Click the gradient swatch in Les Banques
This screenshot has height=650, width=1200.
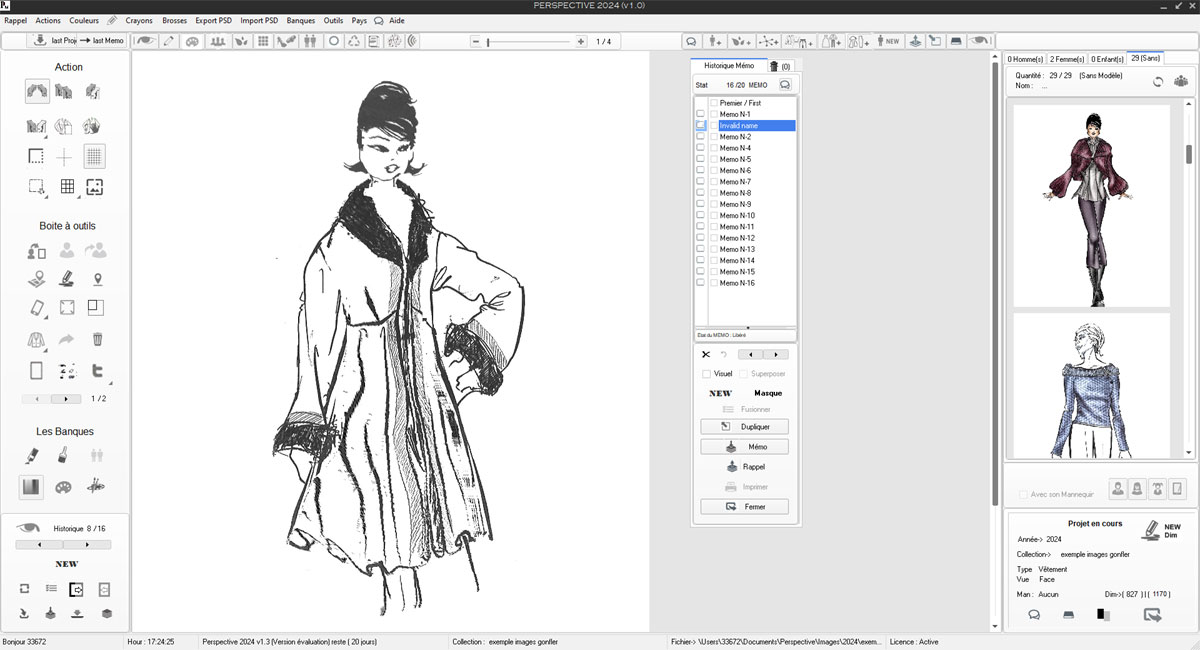coord(32,487)
